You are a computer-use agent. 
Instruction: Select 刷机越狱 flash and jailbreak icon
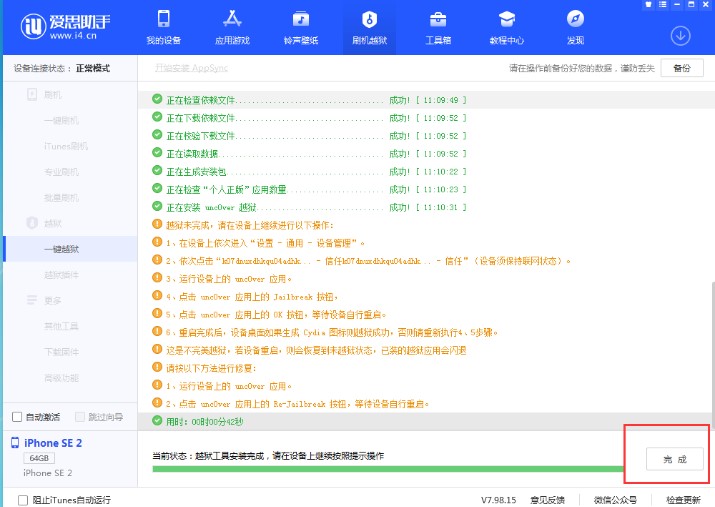(368, 28)
